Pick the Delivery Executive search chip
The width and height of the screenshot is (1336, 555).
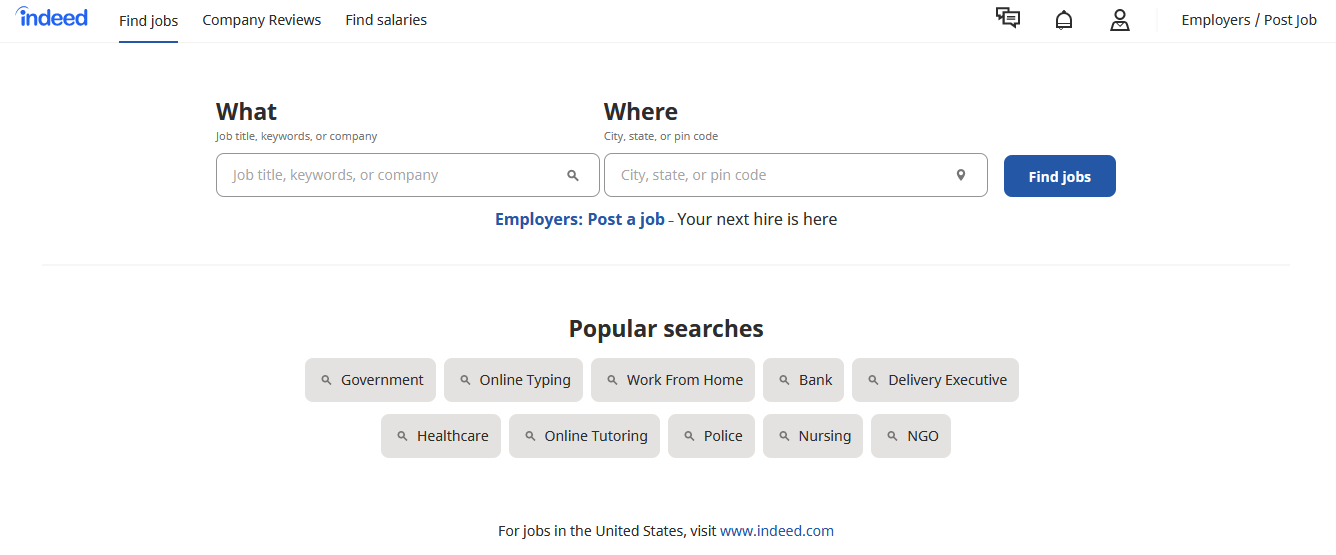(946, 380)
